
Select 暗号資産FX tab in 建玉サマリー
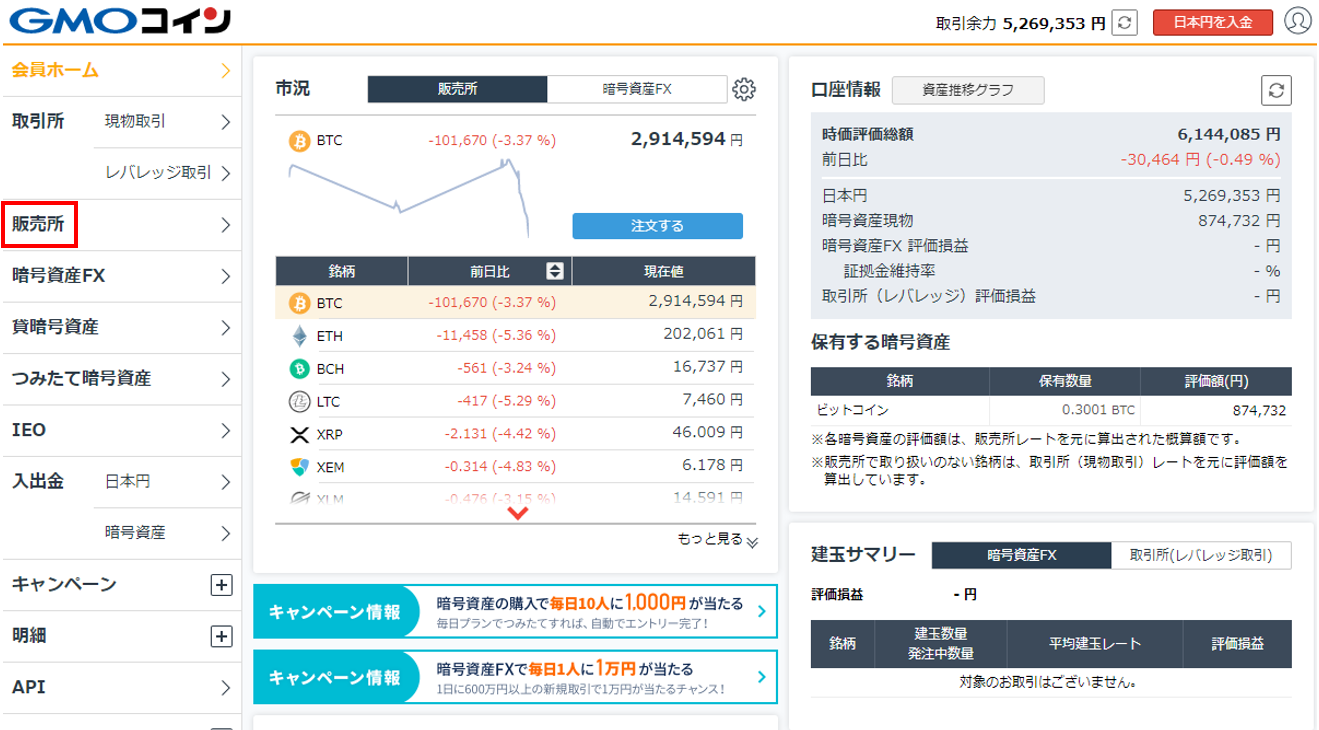pyautogui.click(x=1021, y=555)
